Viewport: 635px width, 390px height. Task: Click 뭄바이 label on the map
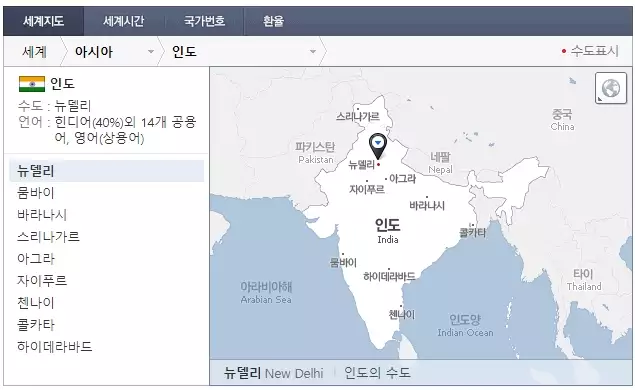pos(343,262)
